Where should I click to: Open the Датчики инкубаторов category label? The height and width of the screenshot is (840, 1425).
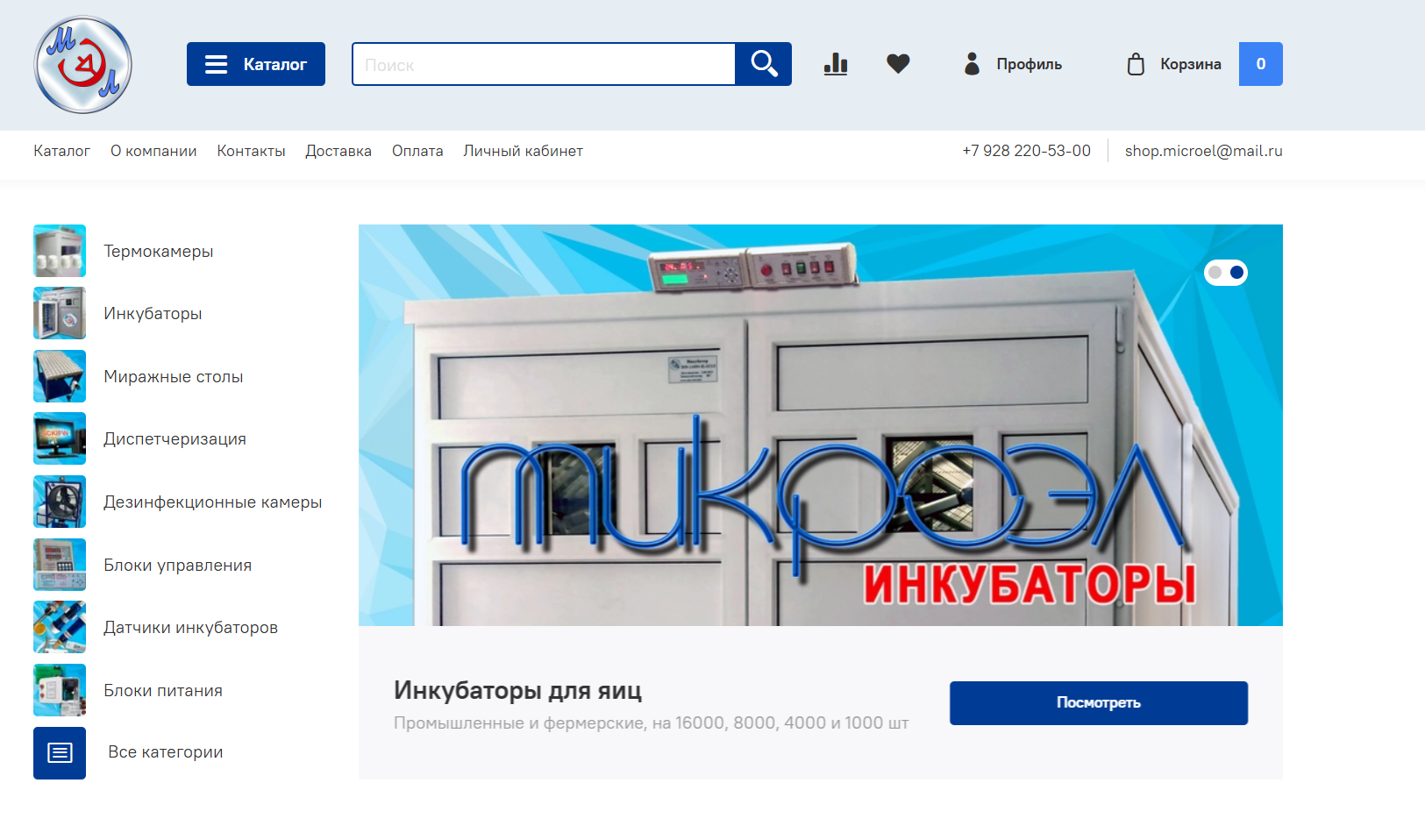click(190, 627)
